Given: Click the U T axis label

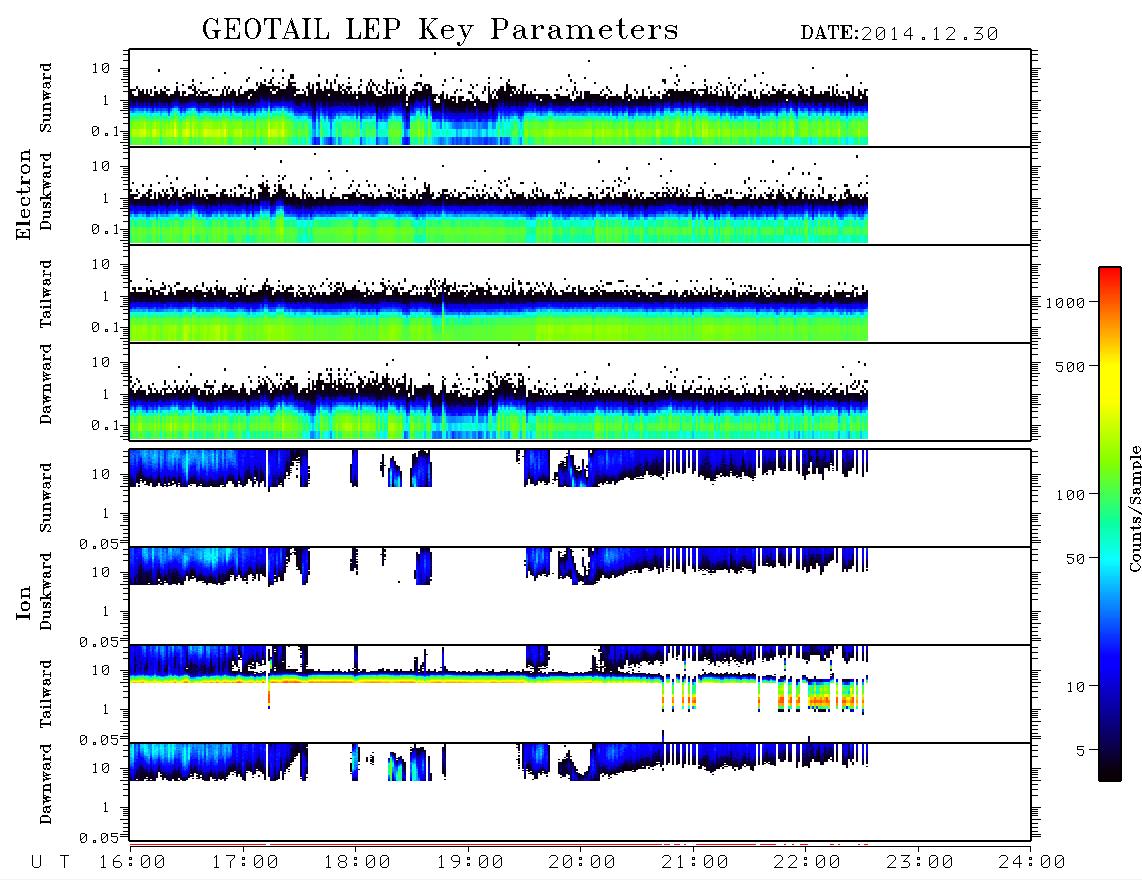Looking at the screenshot, I should pyautogui.click(x=51, y=863).
